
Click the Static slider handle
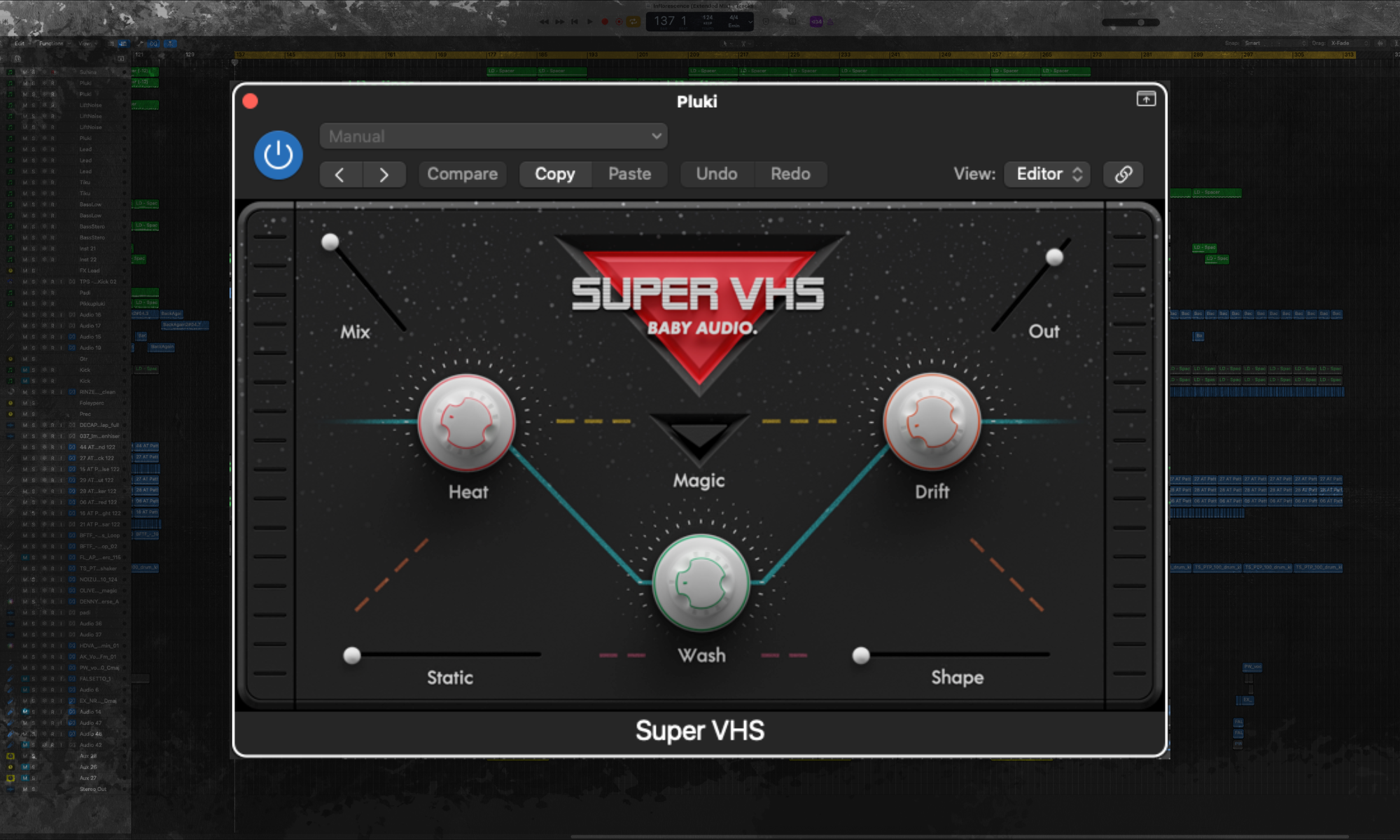click(352, 655)
